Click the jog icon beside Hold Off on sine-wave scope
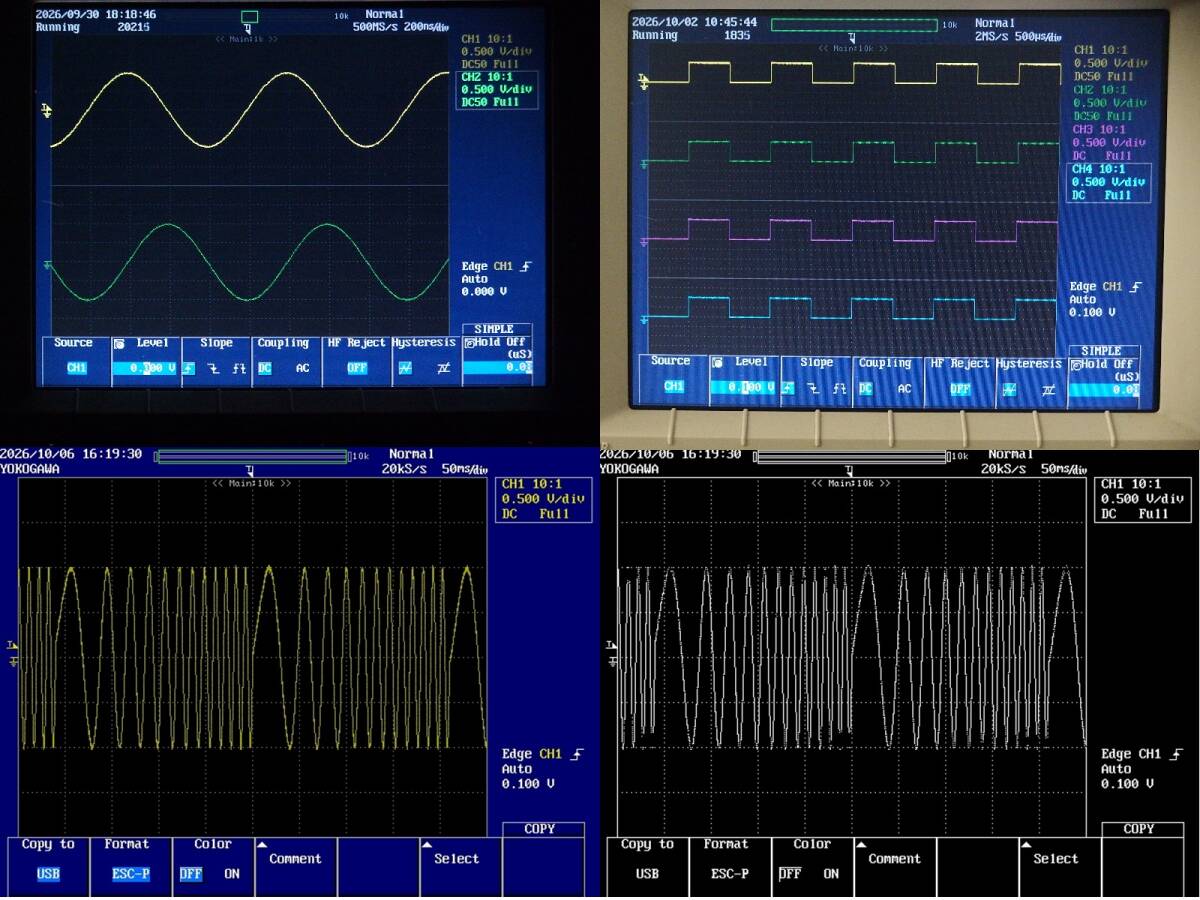 [x=470, y=341]
